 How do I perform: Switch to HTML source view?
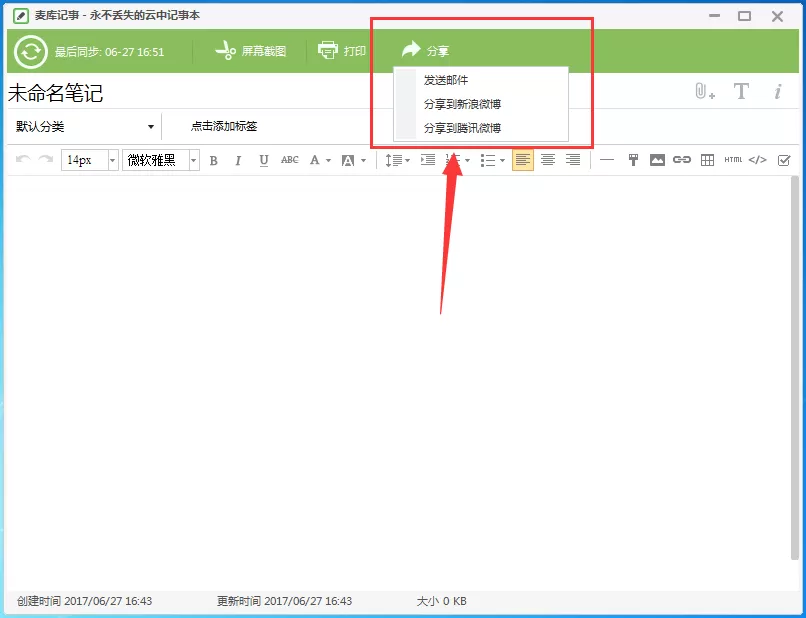(x=733, y=160)
